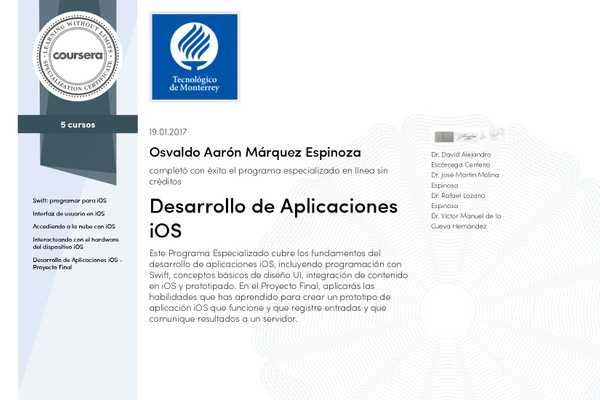Viewport: 600px width, 400px height.
Task: Click the signature image above instructor names
Action: pos(469,136)
